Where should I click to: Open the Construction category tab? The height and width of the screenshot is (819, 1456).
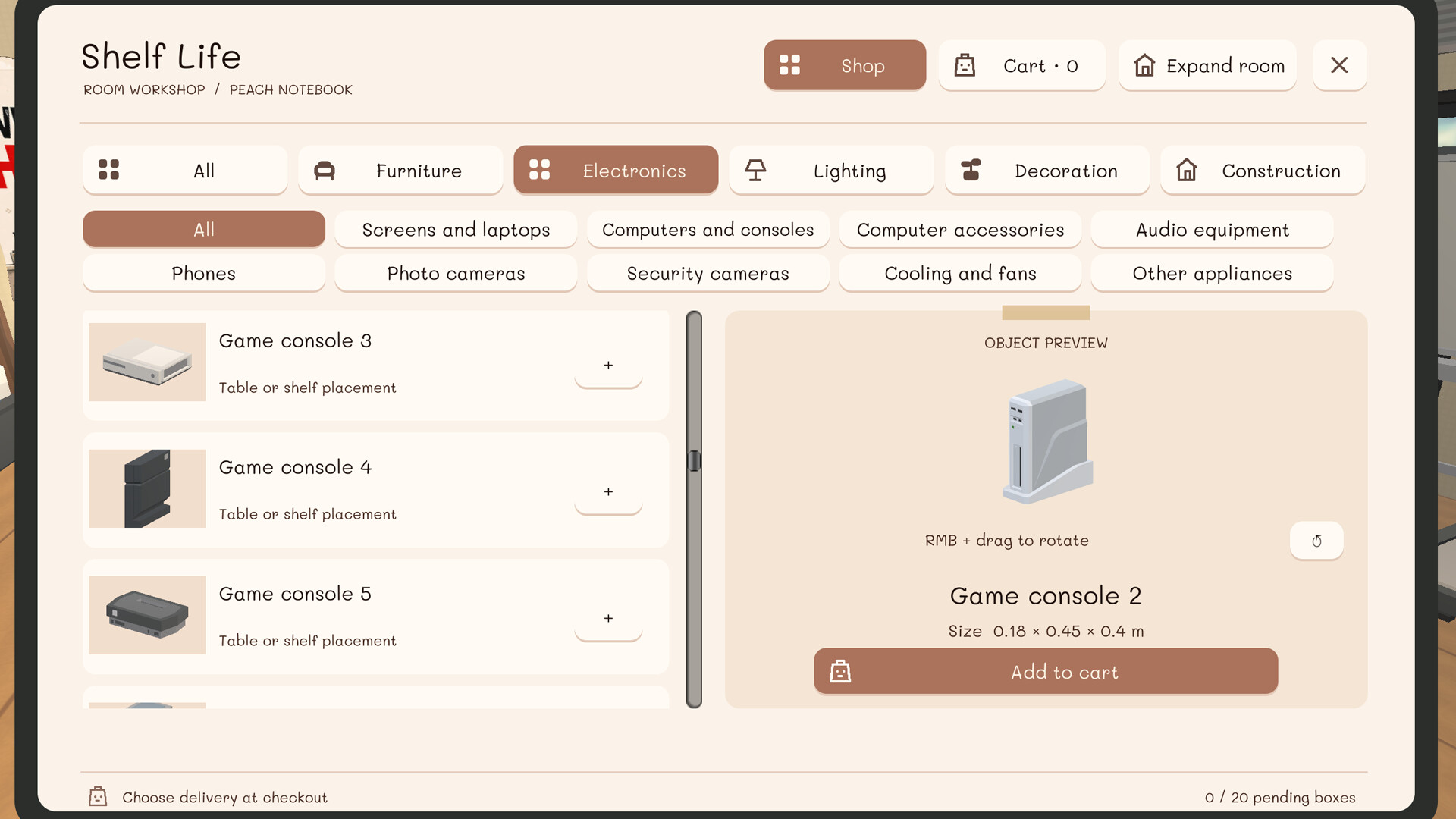click(x=1263, y=171)
